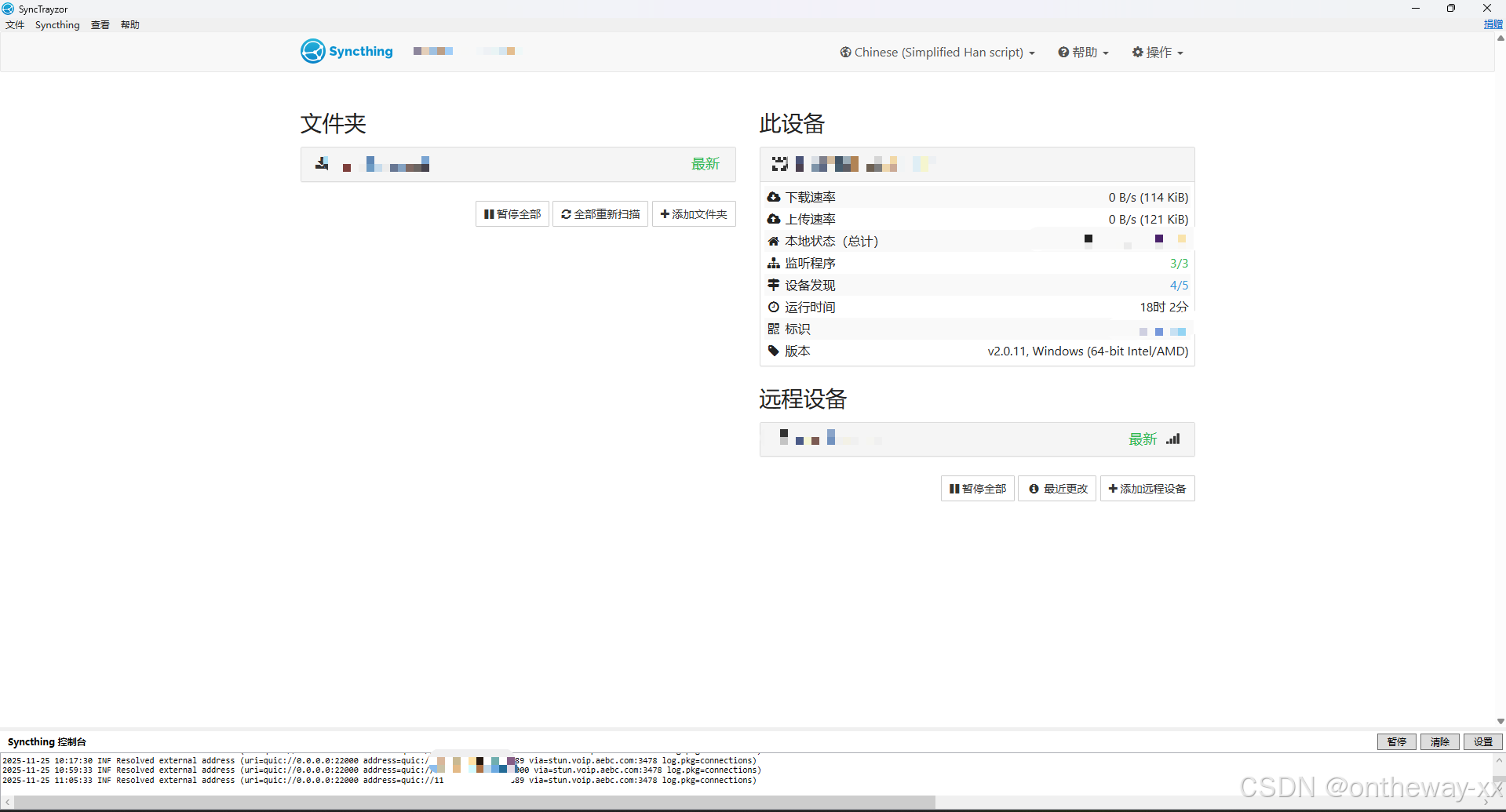Click the Syncthing logo icon
The image size is (1506, 812).
pos(313,50)
